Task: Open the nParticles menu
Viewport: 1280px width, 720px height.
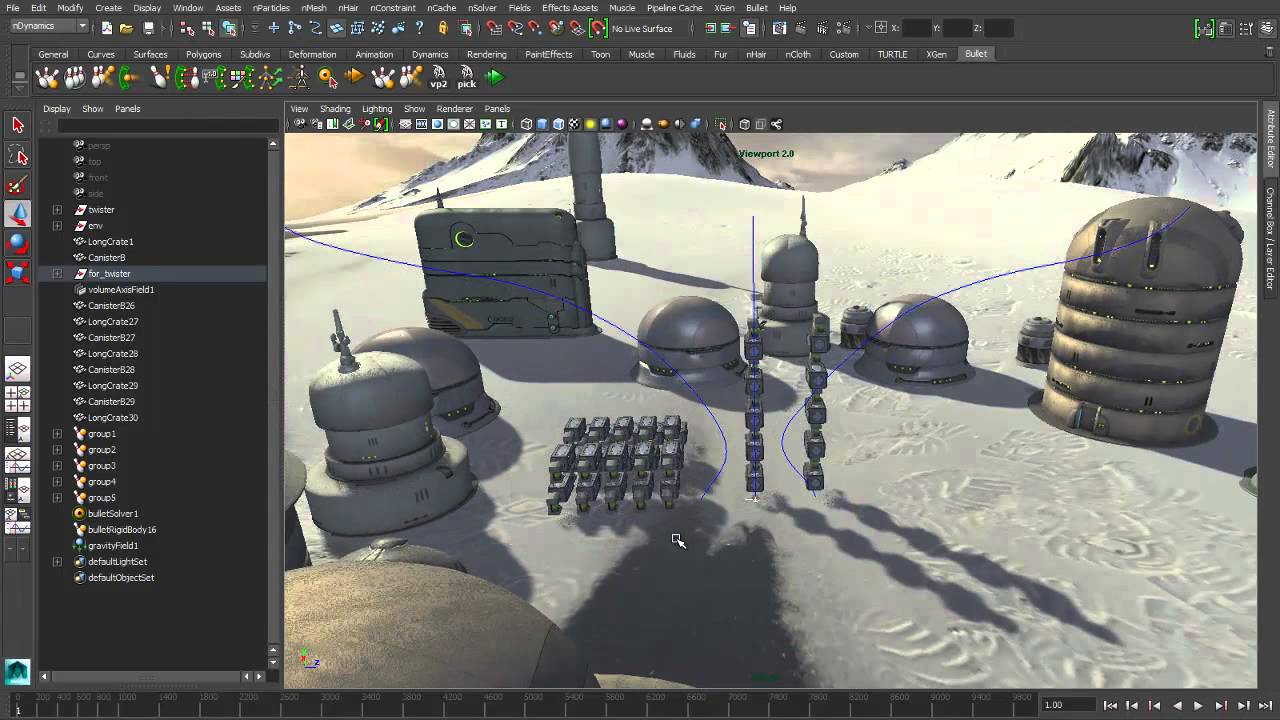Action: click(x=271, y=8)
